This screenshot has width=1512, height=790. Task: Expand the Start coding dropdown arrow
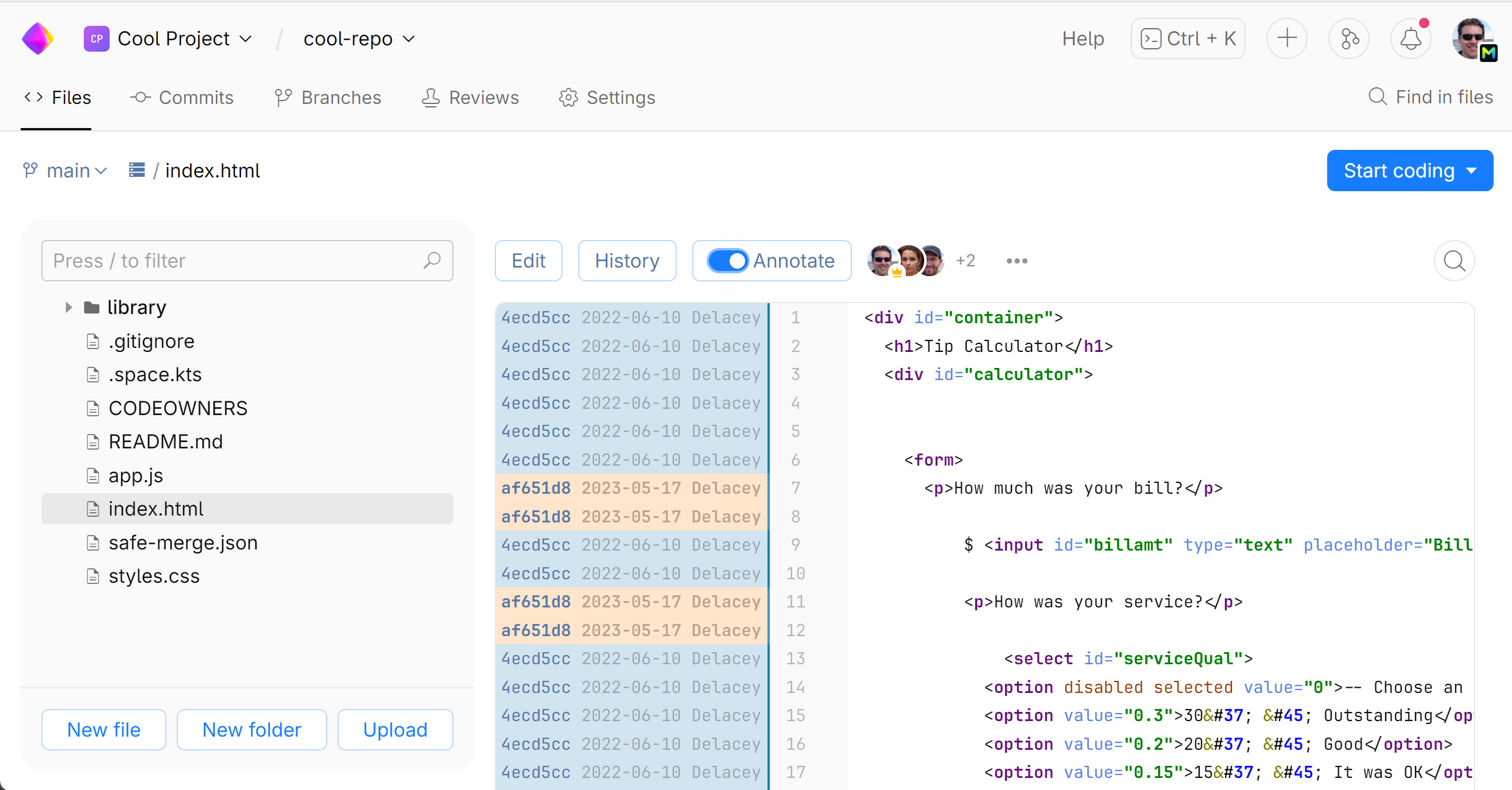[1471, 171]
